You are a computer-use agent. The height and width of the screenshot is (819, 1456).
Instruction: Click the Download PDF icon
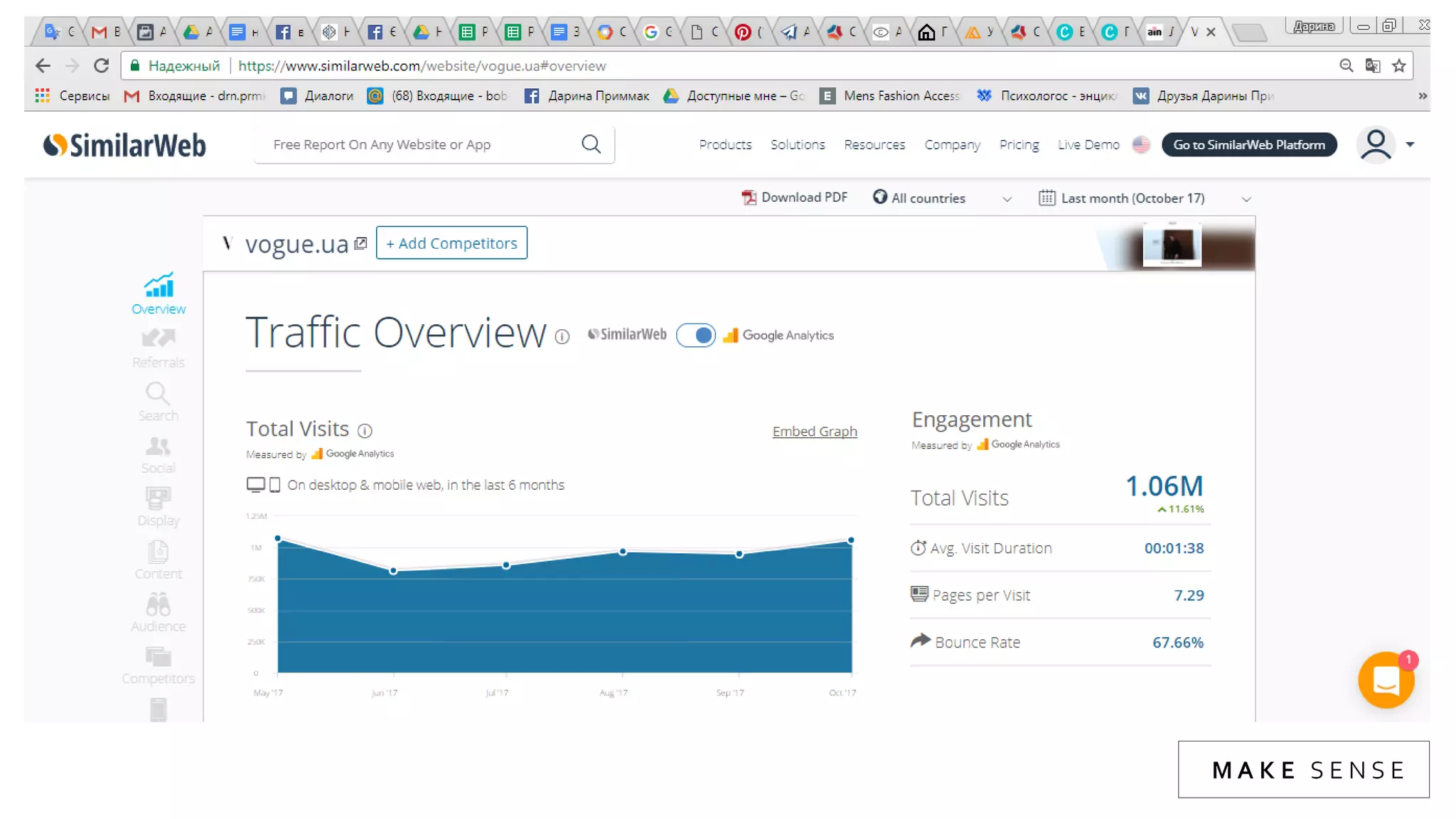click(x=749, y=198)
